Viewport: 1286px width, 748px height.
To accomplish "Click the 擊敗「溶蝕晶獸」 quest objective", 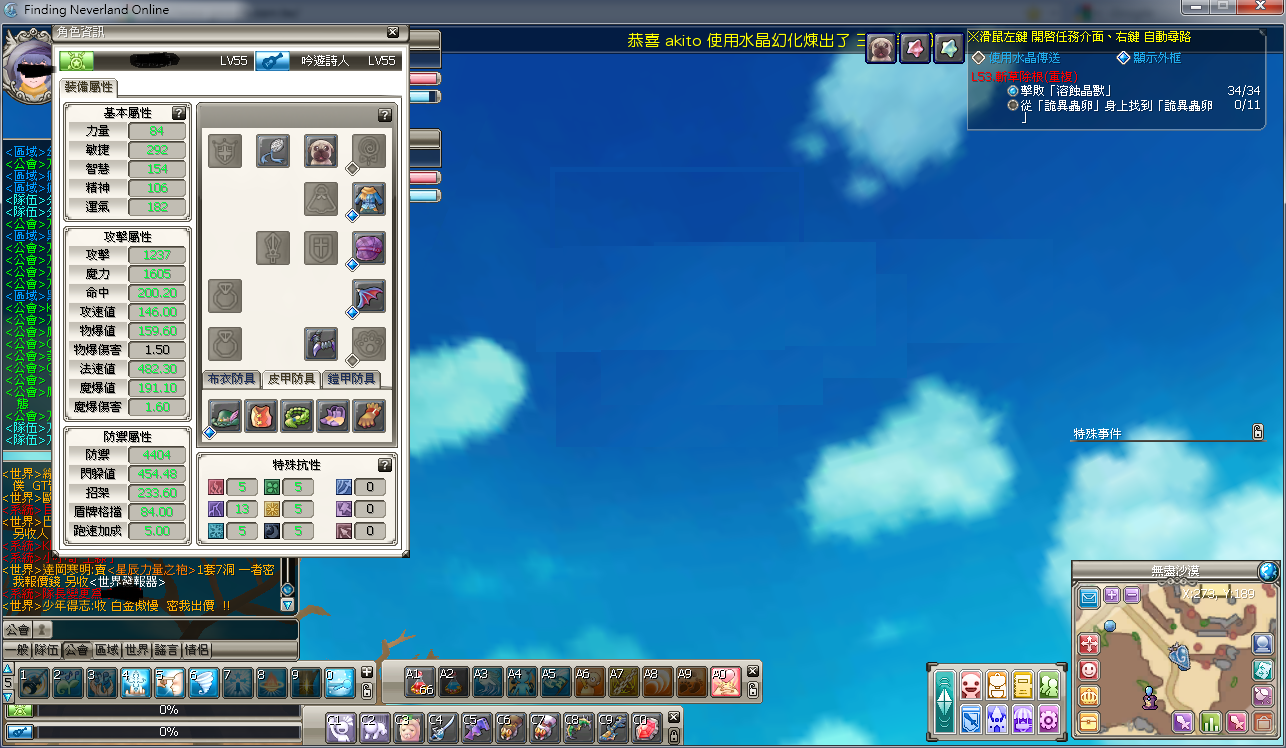I will point(1065,91).
